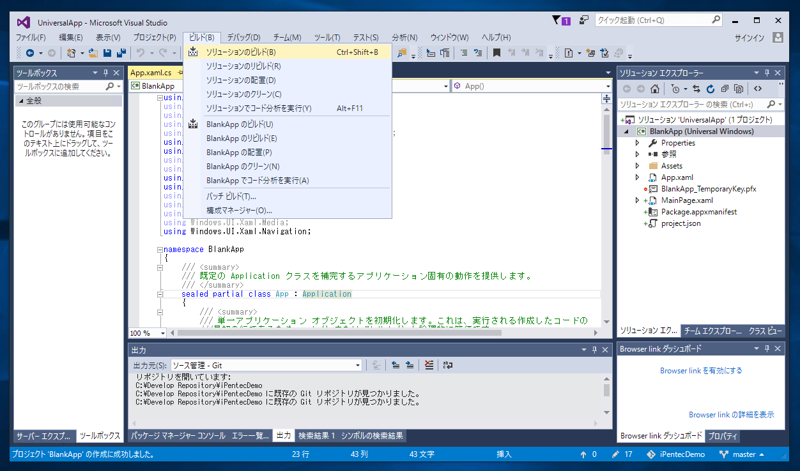Toggle auto-hide pin on ソリューション エクスプローラー panel
This screenshot has height=471, width=800.
pyautogui.click(x=767, y=73)
